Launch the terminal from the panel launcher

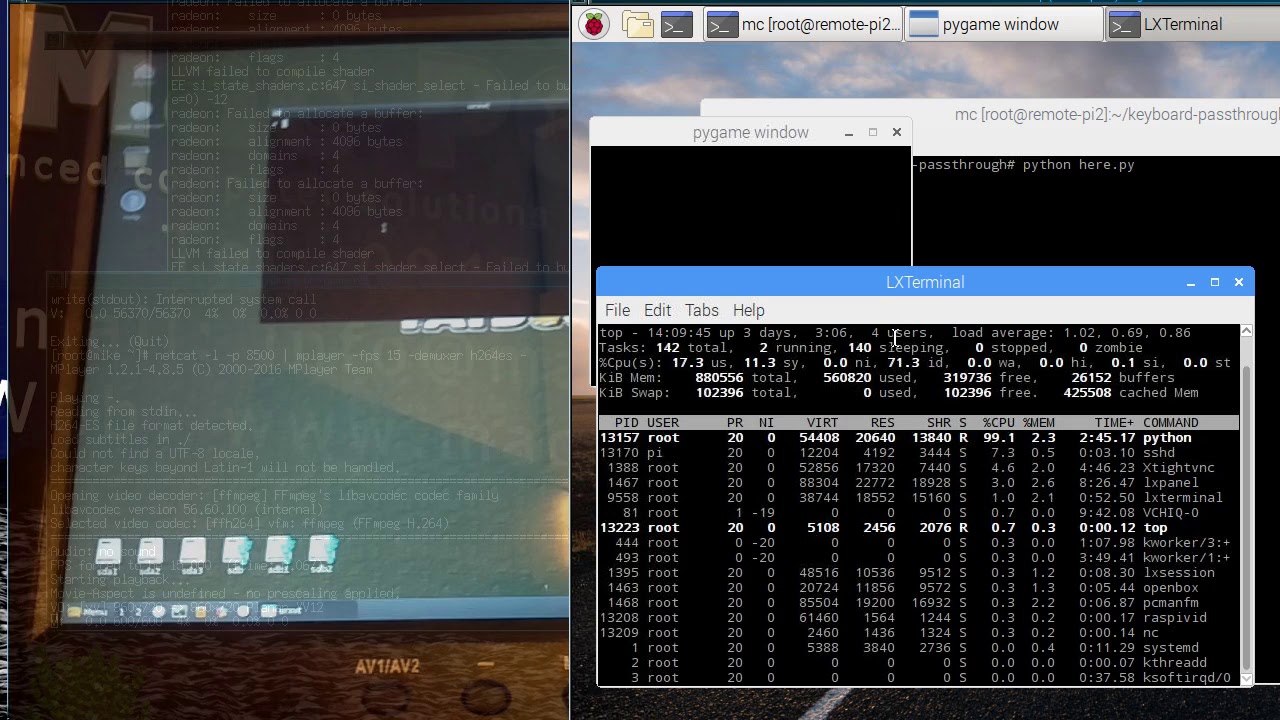[x=677, y=24]
